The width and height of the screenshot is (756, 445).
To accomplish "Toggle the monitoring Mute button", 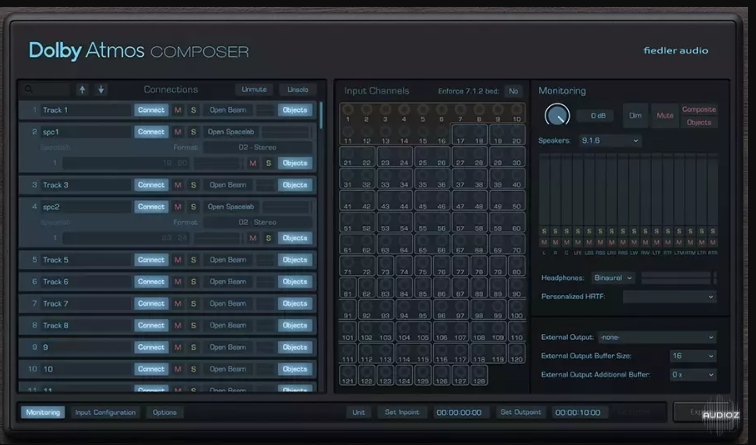I will 664,116.
